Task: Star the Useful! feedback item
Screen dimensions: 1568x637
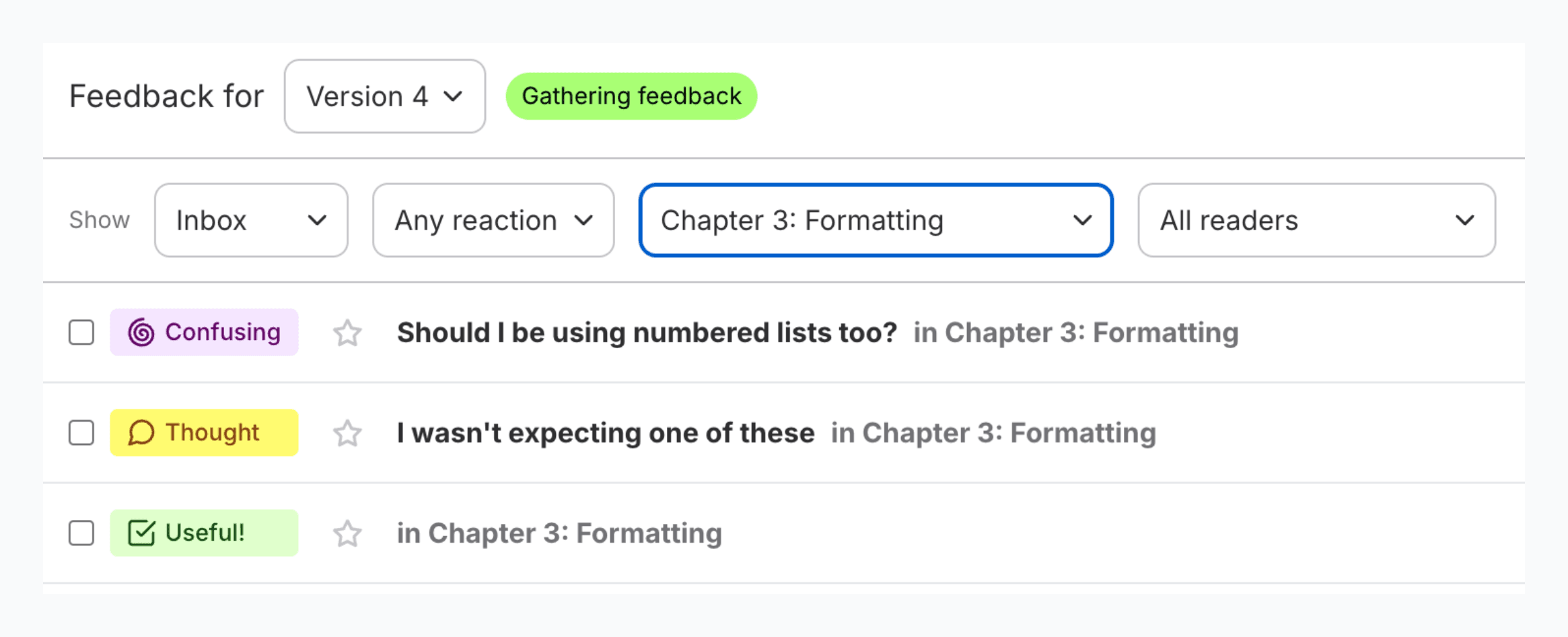Action: pyautogui.click(x=347, y=533)
